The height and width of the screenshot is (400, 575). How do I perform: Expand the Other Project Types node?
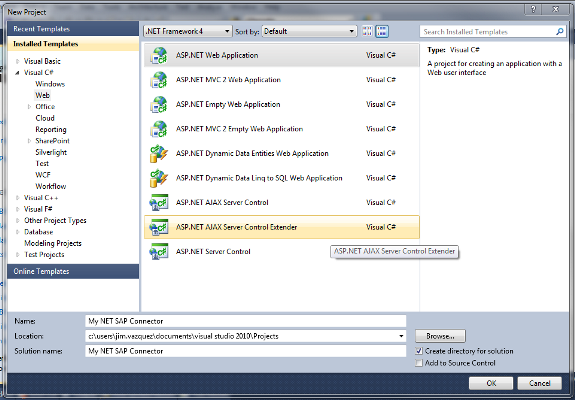(17, 220)
